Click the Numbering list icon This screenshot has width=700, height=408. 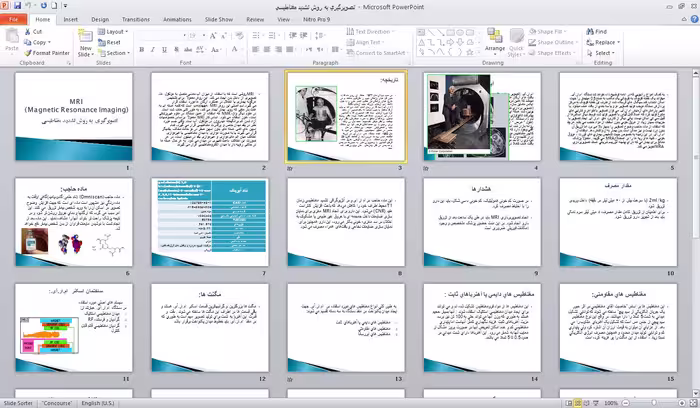click(273, 35)
